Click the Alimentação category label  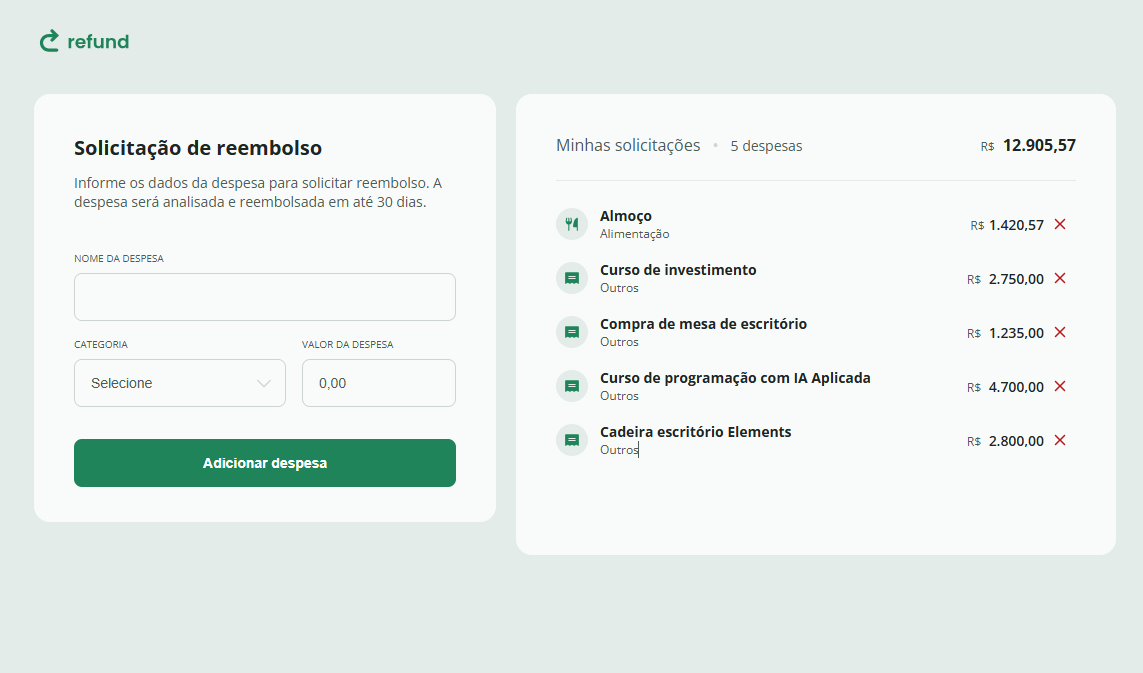tap(634, 234)
